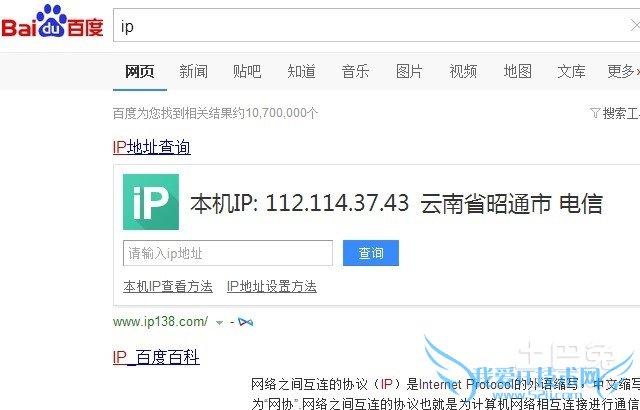Open the search tools filter
This screenshot has width=640, height=410.
pyautogui.click(x=615, y=113)
